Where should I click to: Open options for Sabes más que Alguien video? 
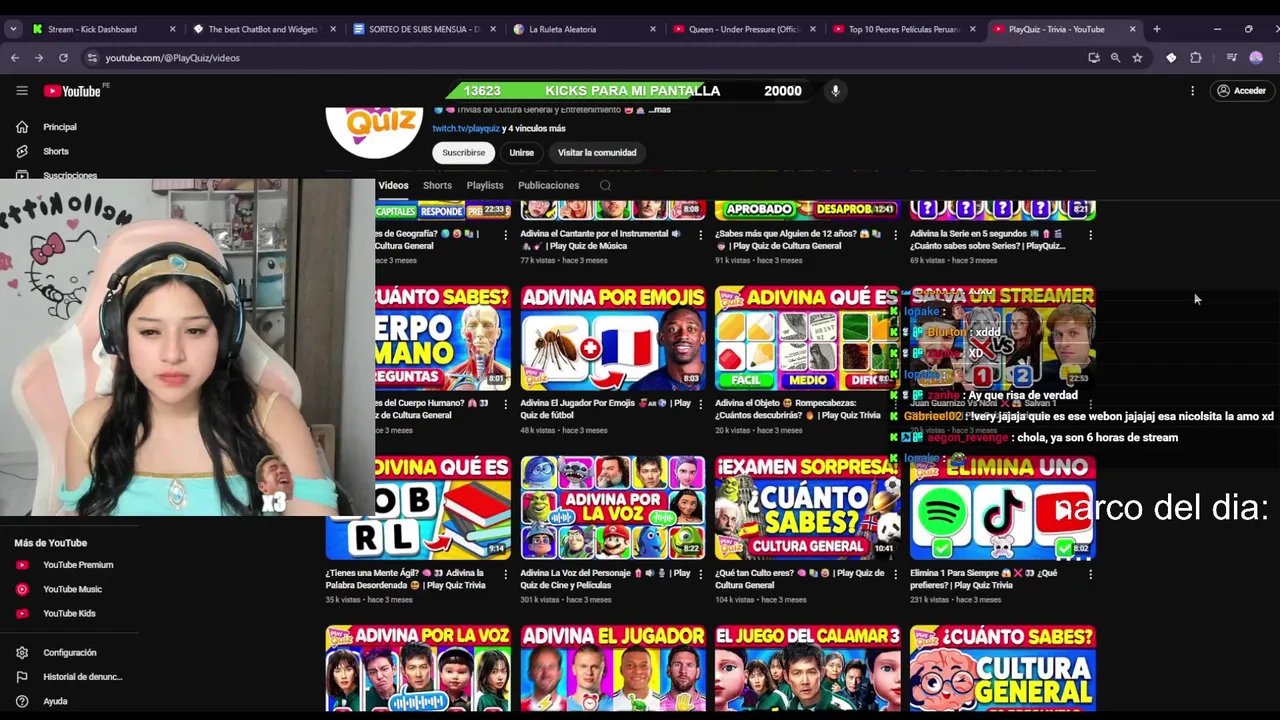[x=895, y=235]
